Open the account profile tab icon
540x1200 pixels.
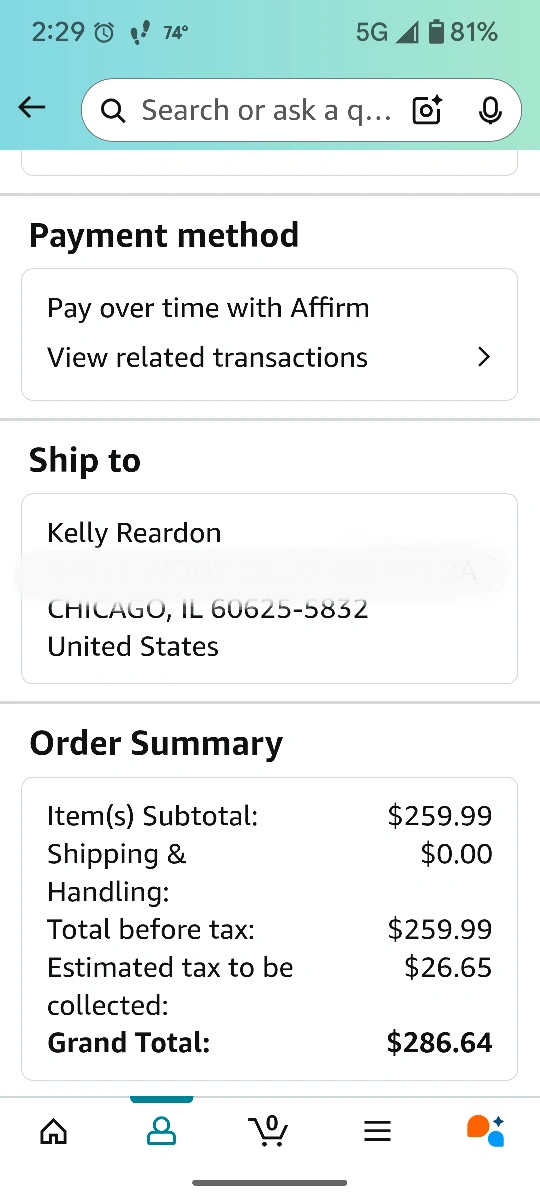click(161, 1131)
